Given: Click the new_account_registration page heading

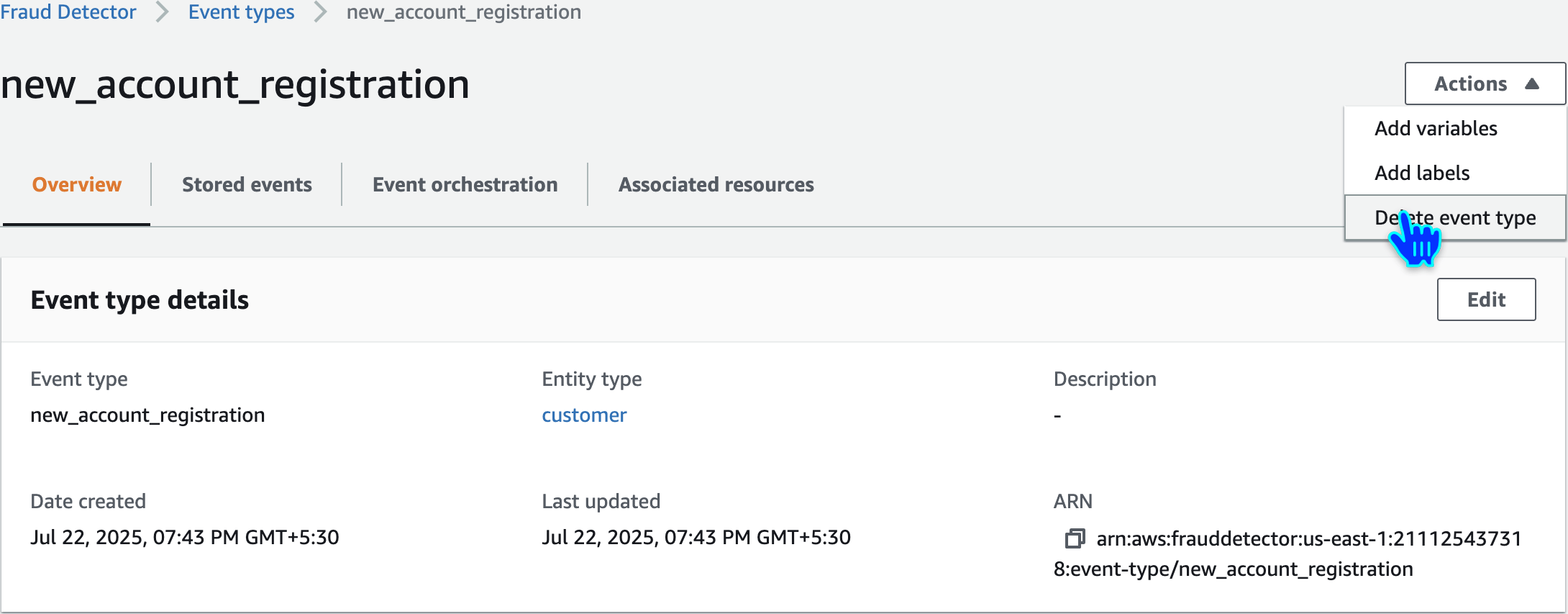Looking at the screenshot, I should coord(235,84).
